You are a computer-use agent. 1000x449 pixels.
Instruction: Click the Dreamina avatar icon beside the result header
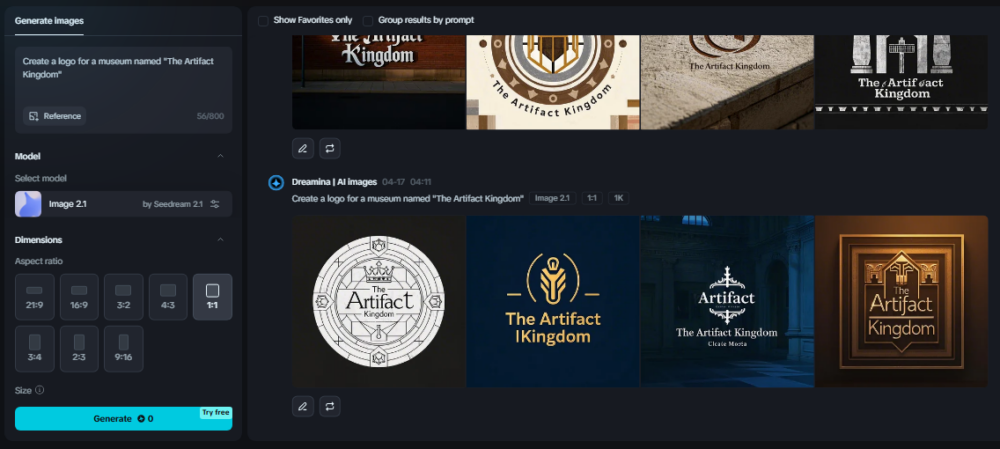coord(276,182)
